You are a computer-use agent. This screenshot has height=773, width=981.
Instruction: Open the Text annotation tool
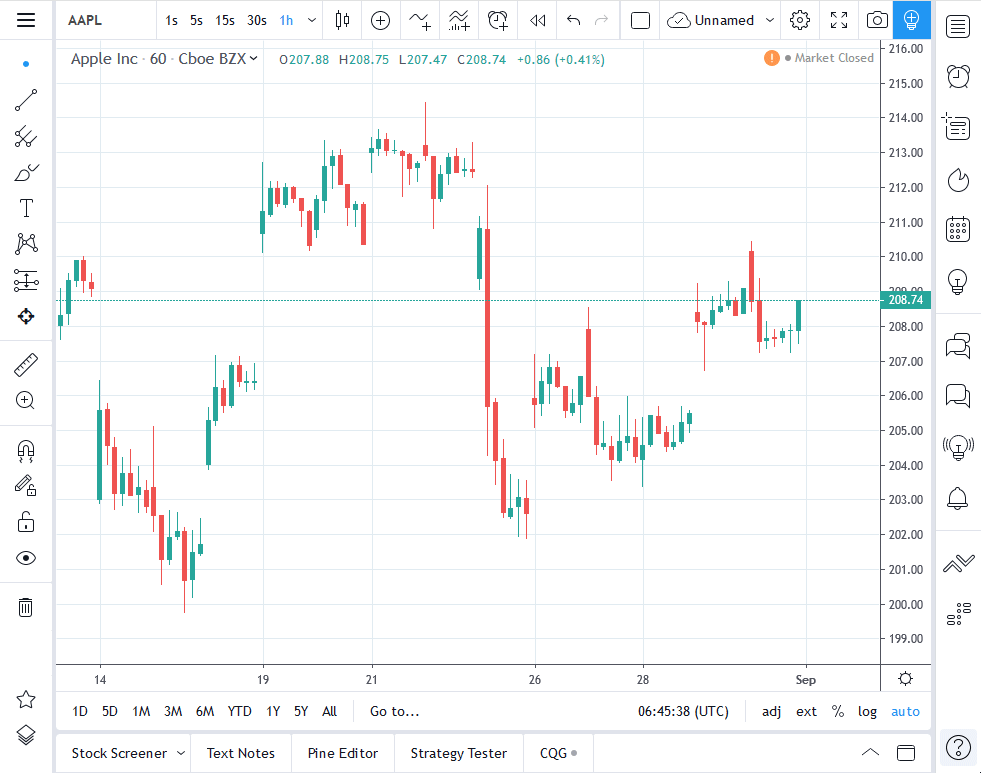[x=25, y=208]
